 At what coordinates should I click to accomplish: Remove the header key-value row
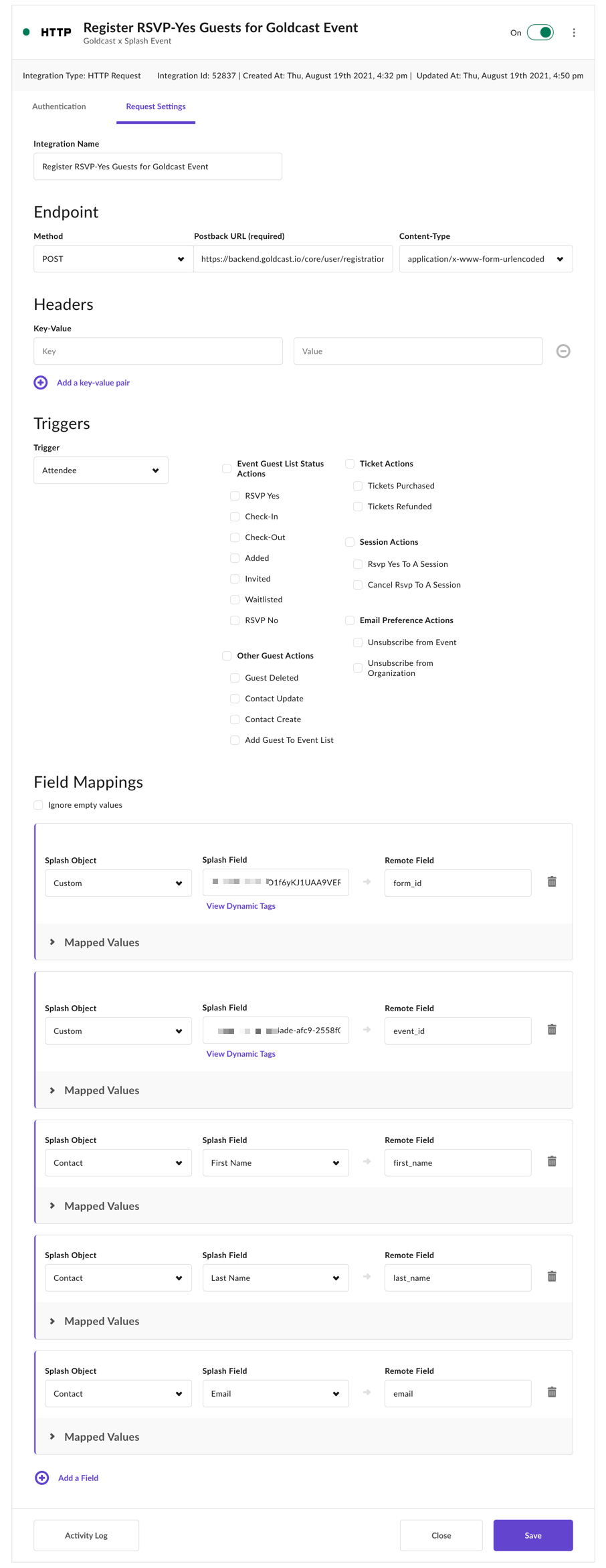pos(563,351)
